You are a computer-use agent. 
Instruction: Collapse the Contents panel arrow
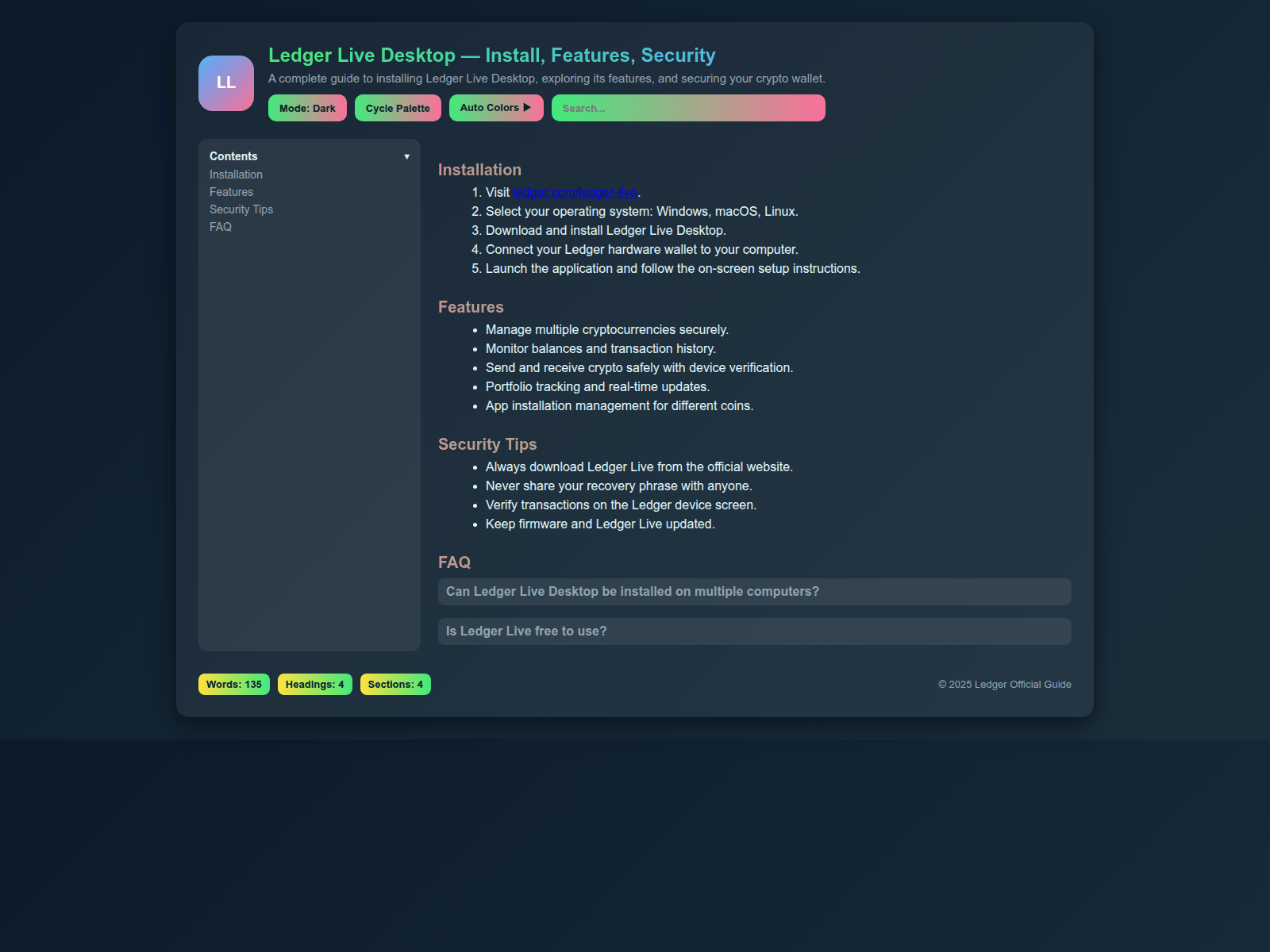pyautogui.click(x=406, y=156)
